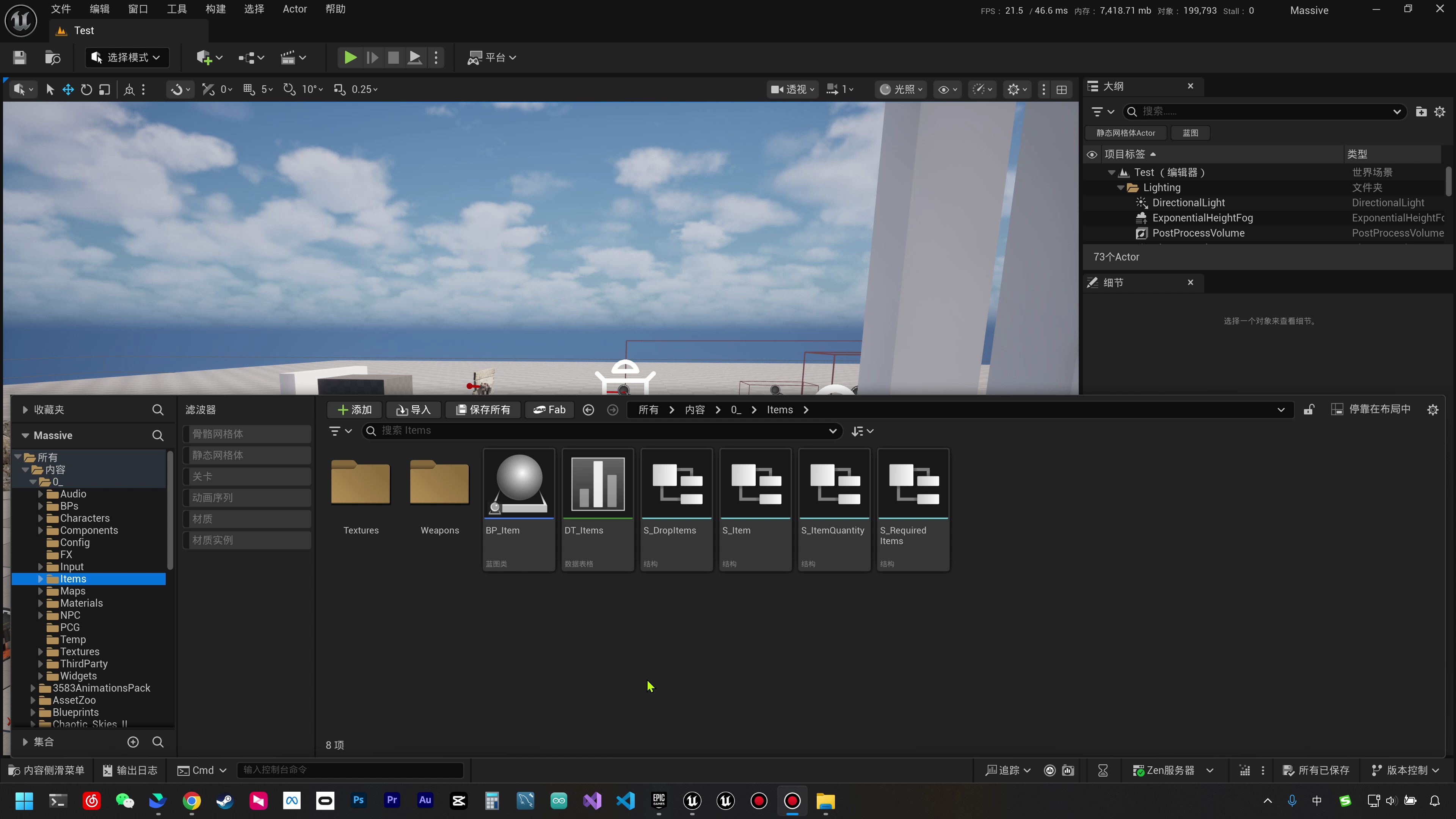Click the 导入 button
Image resolution: width=1456 pixels, height=819 pixels.
(x=413, y=410)
